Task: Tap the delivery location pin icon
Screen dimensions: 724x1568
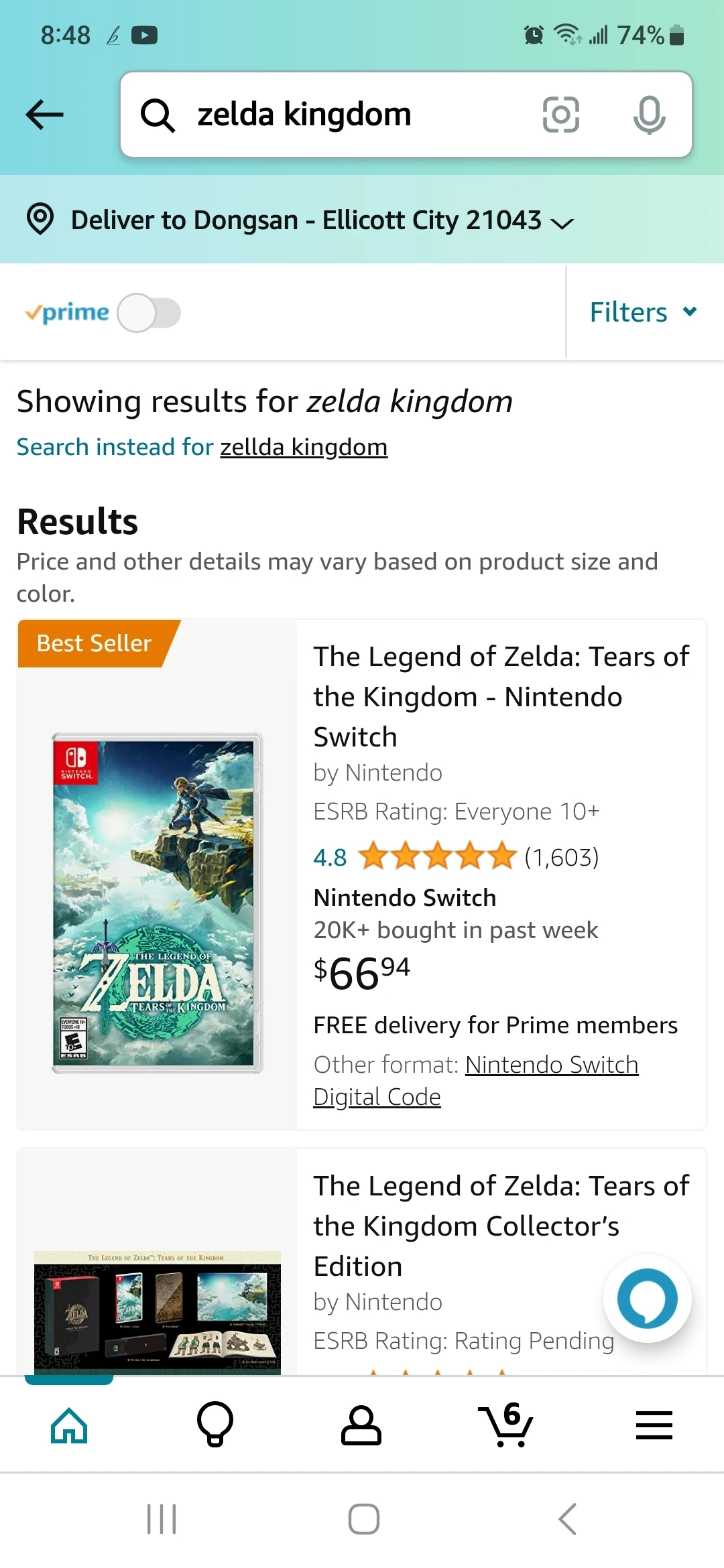Action: coord(40,220)
